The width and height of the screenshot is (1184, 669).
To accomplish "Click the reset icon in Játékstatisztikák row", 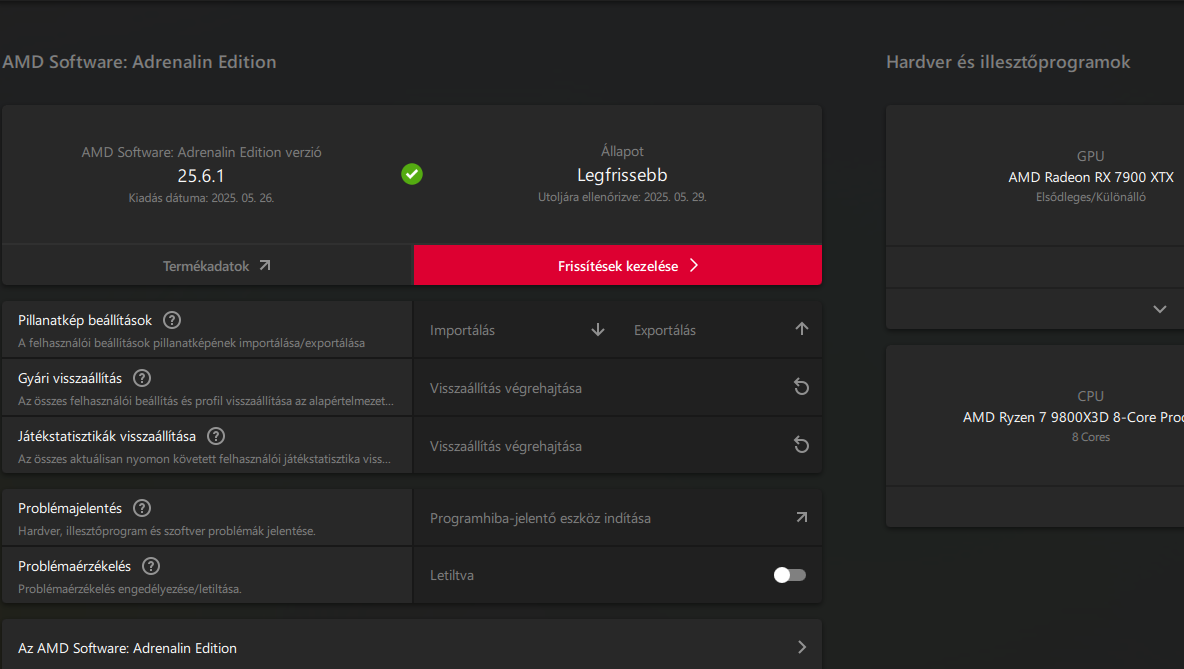I will [801, 445].
